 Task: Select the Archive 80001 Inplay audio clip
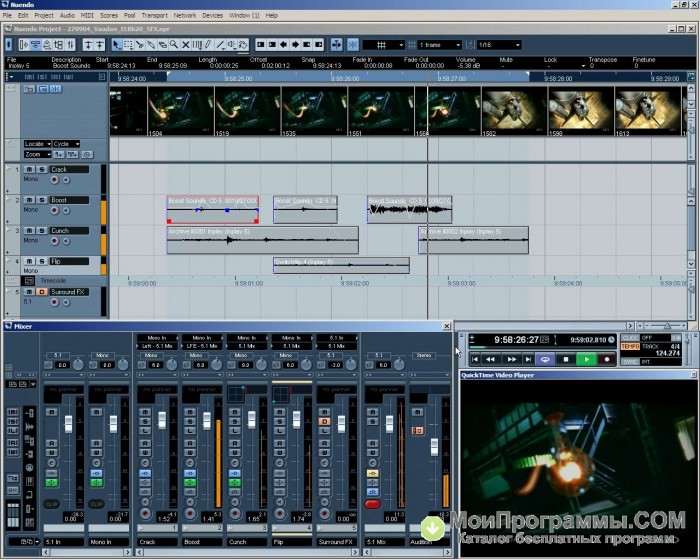(x=262, y=239)
